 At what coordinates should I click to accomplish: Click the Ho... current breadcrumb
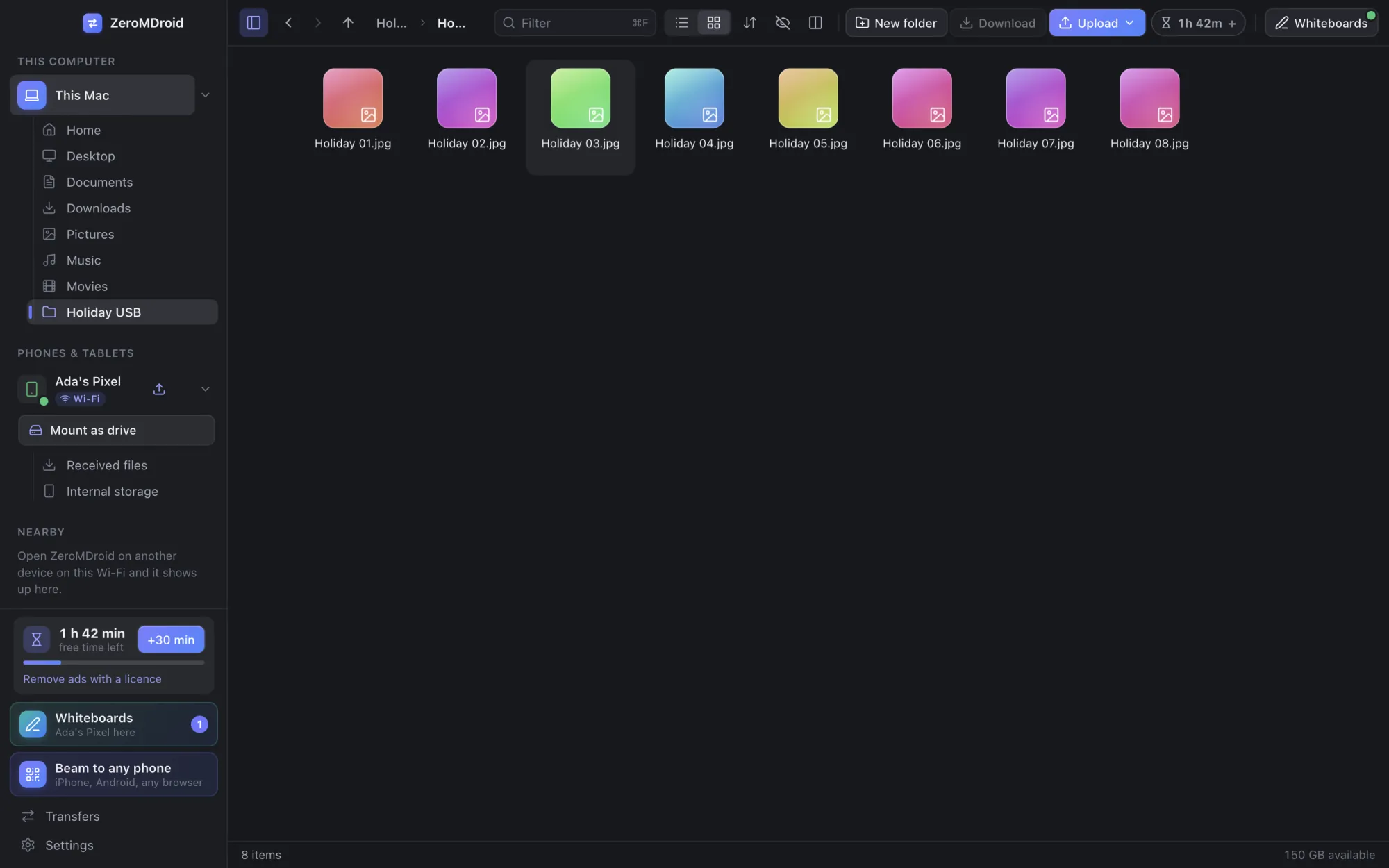click(451, 23)
